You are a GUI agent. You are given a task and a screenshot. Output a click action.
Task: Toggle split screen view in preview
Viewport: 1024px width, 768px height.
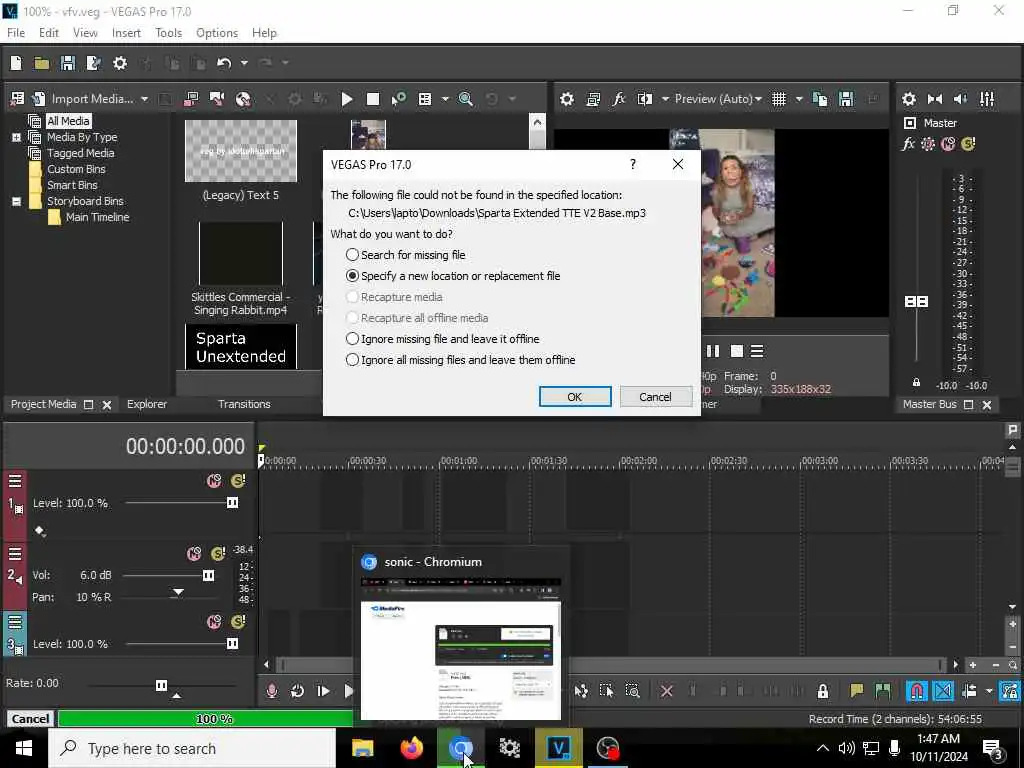pos(645,99)
